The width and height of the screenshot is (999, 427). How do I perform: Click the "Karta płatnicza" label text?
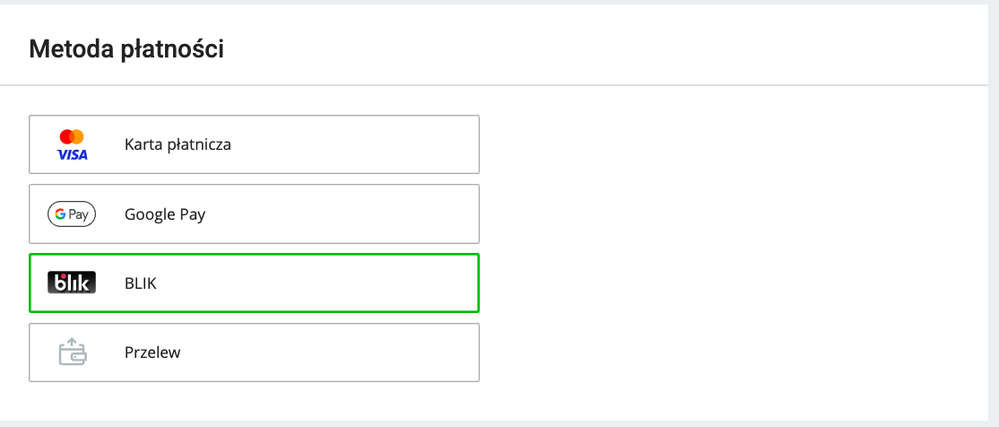[178, 145]
